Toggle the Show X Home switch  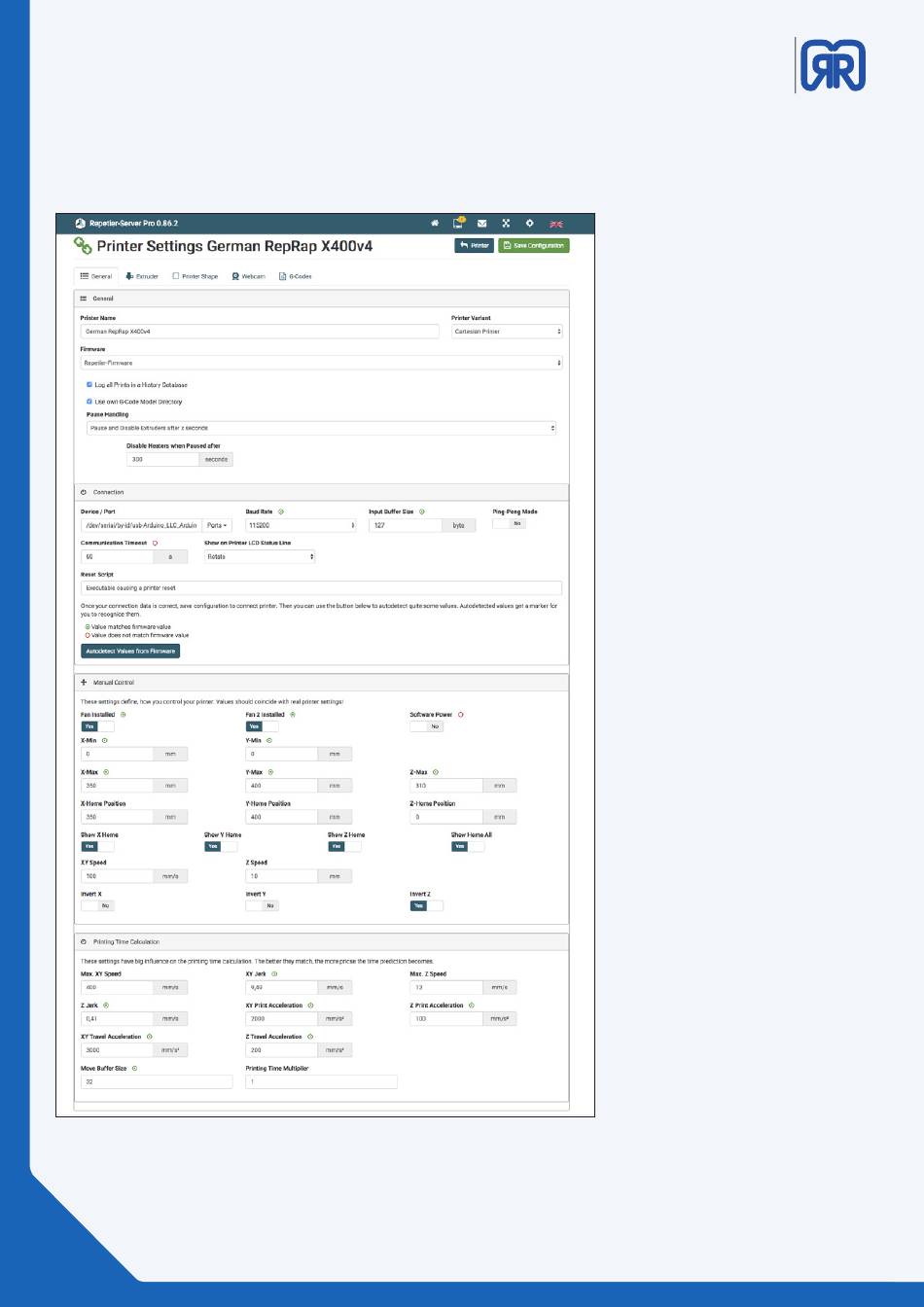[97, 846]
